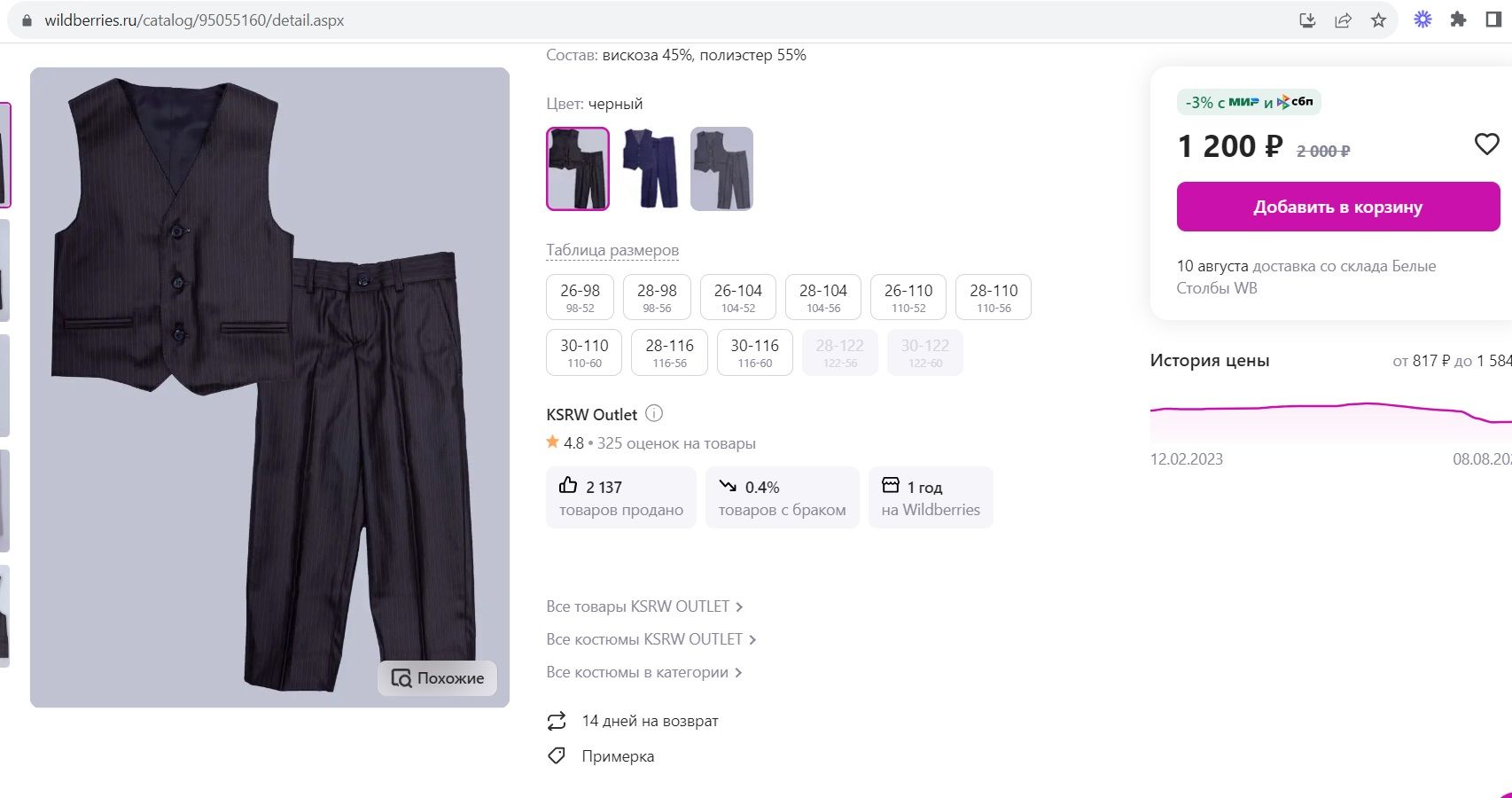Screen dimensions: 1512x798
Task: Click the blue snowflake extension icon
Action: 1422,20
